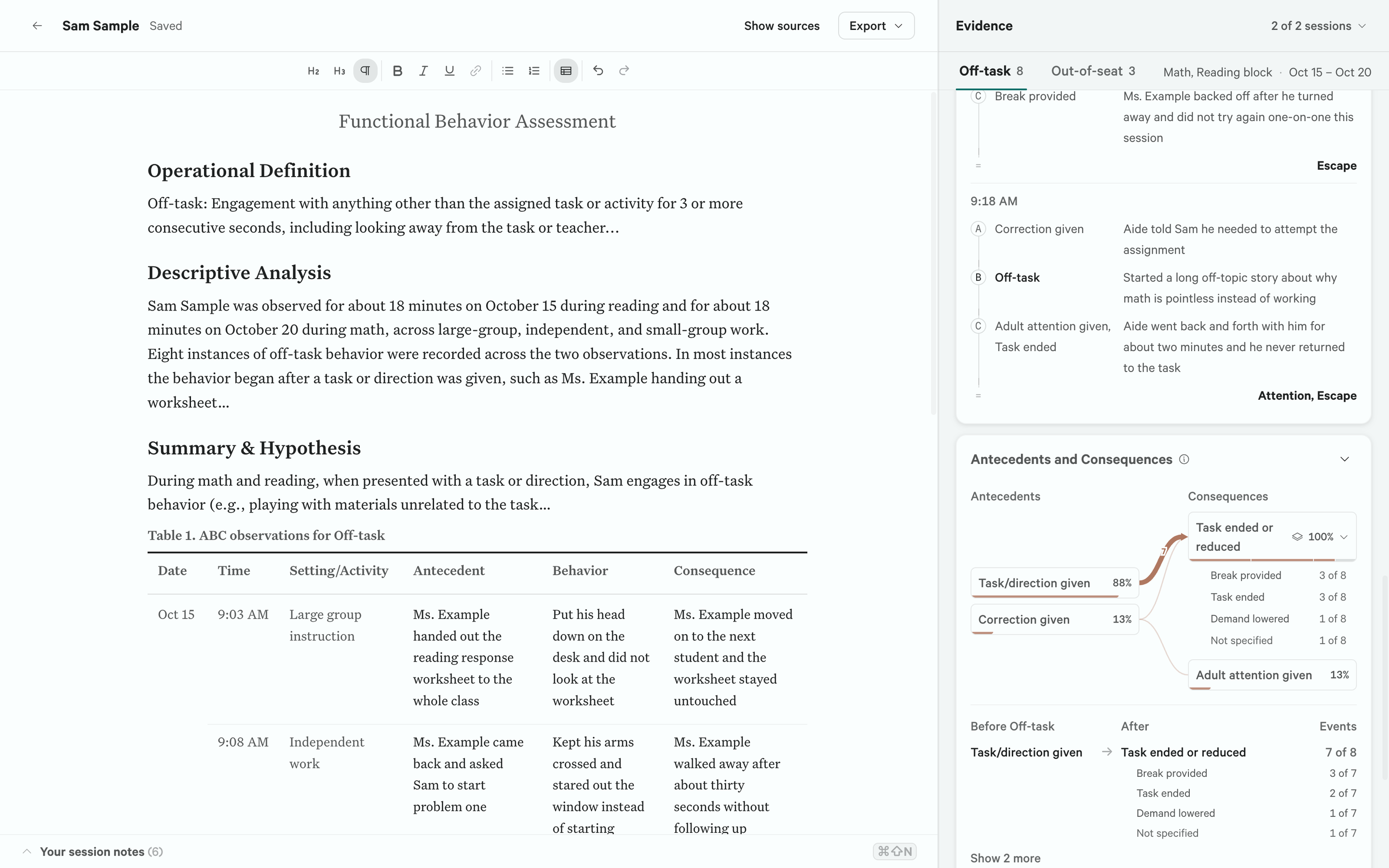Toggle italic formatting
The width and height of the screenshot is (1389, 868).
click(x=423, y=70)
